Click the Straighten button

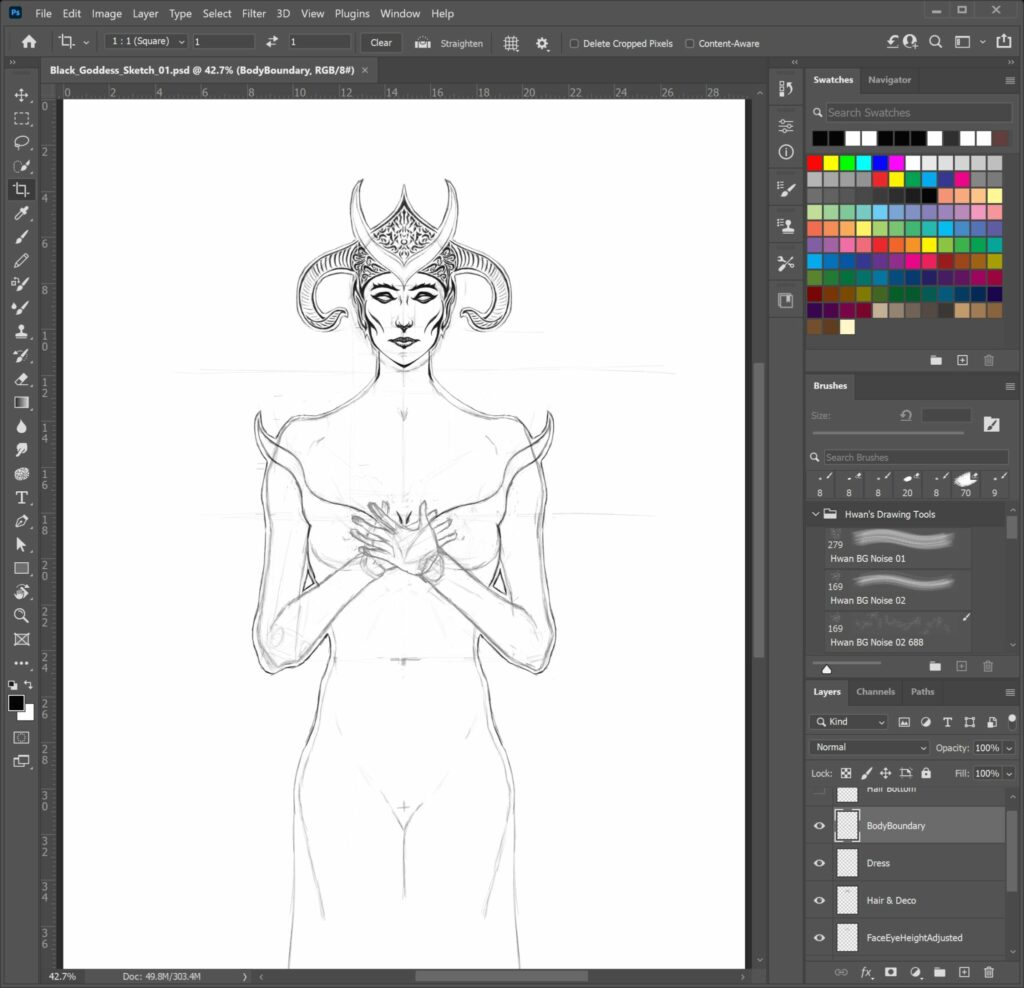450,43
